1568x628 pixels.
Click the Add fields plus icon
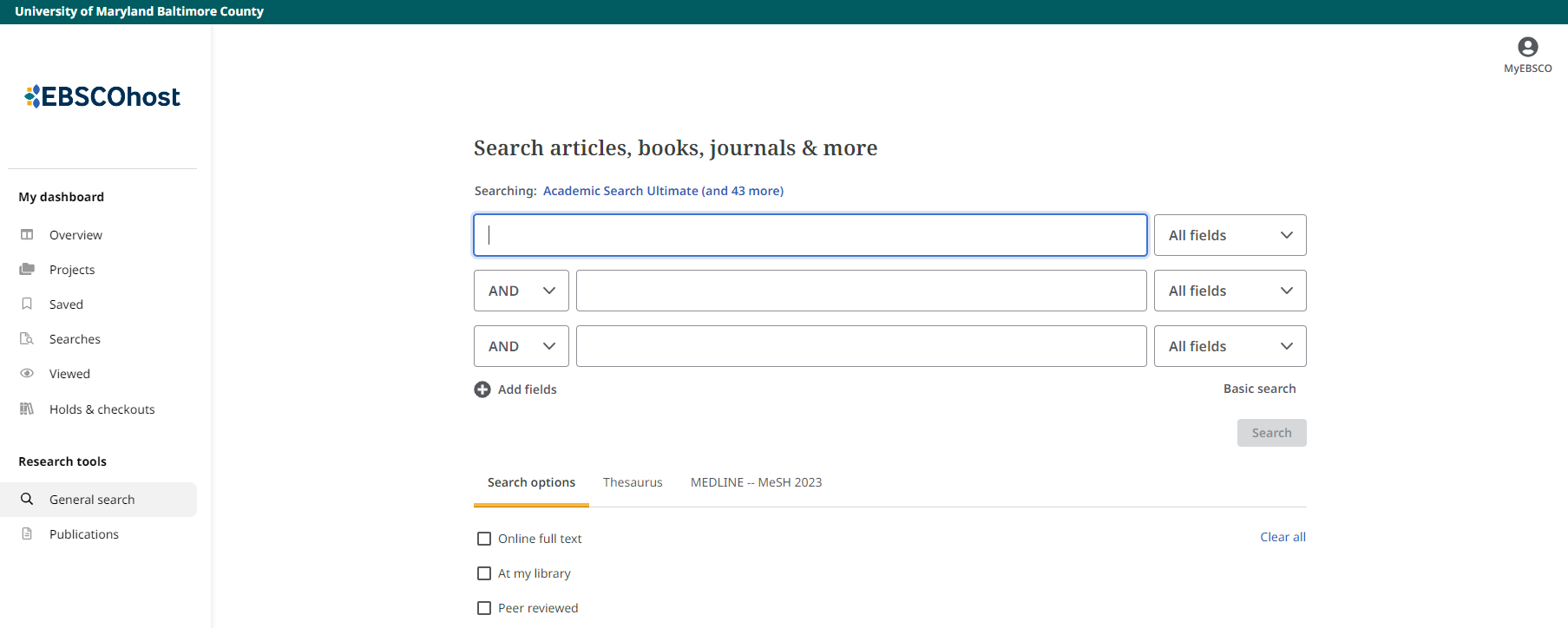(482, 389)
